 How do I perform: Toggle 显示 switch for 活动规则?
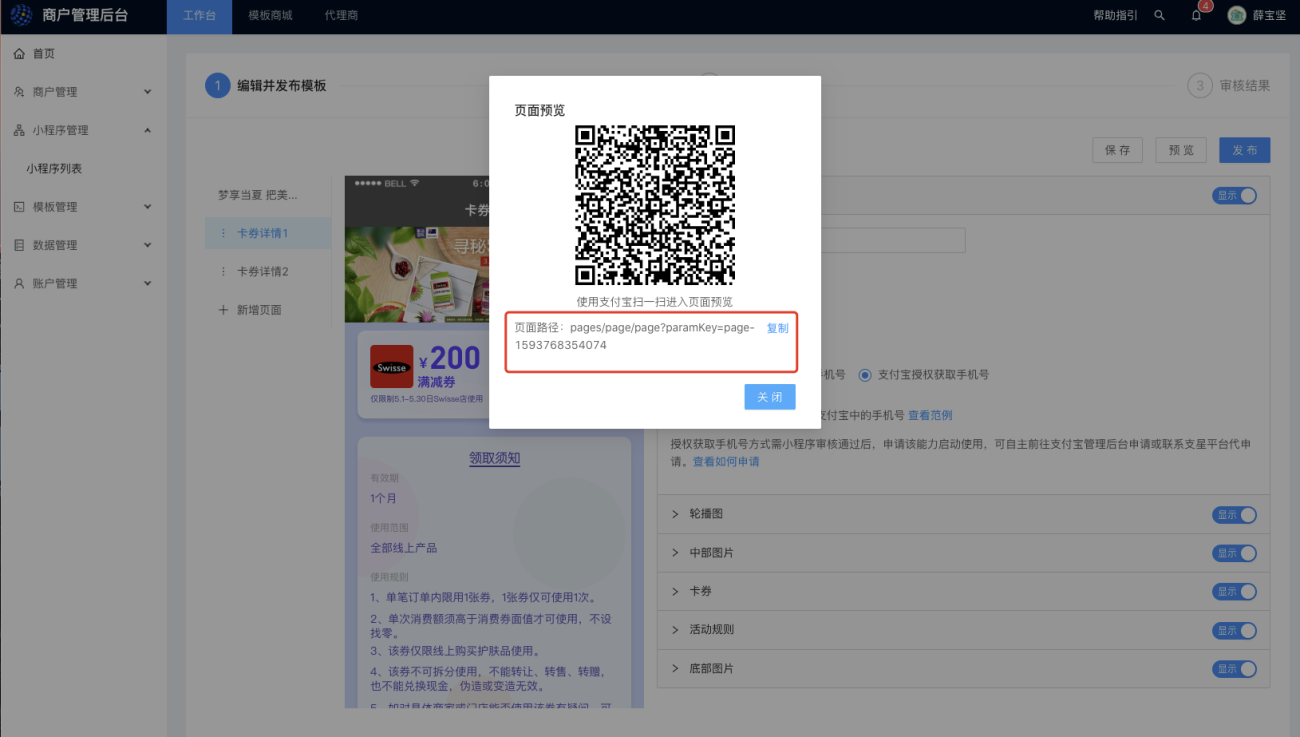point(1235,631)
